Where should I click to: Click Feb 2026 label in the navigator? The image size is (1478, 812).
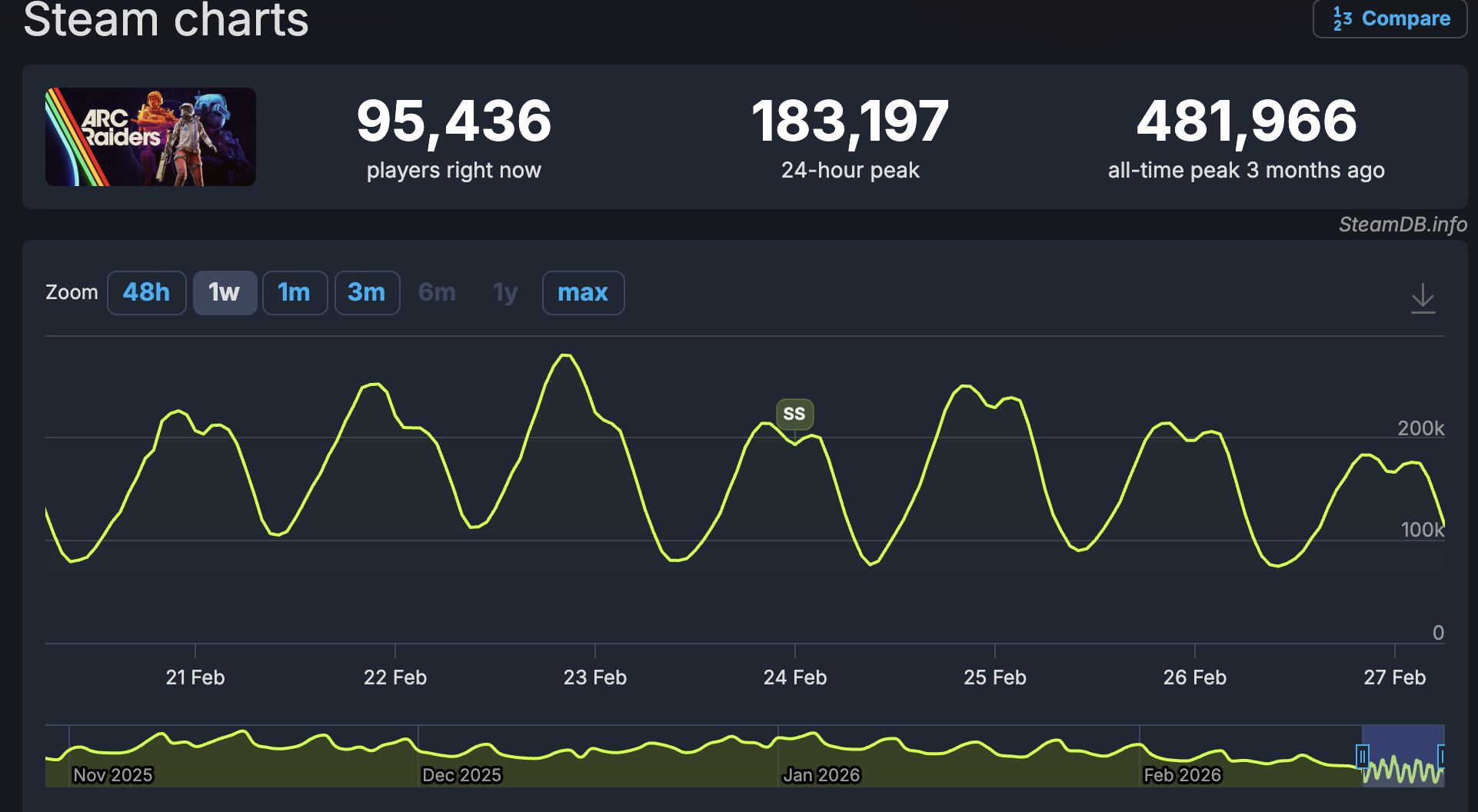pos(1182,775)
